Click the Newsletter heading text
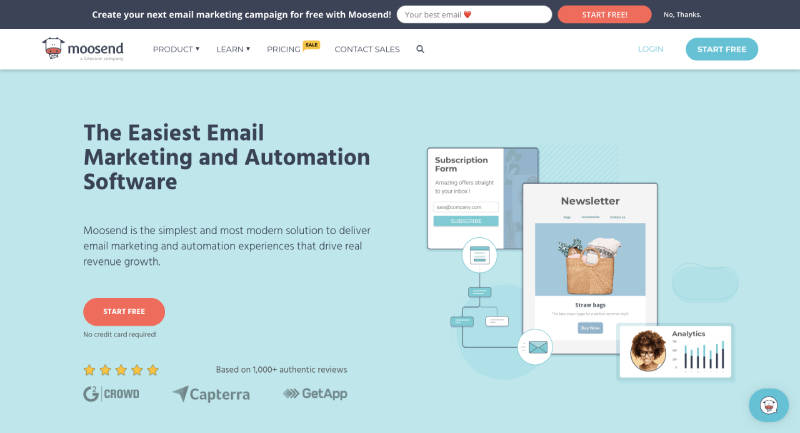 coord(590,201)
